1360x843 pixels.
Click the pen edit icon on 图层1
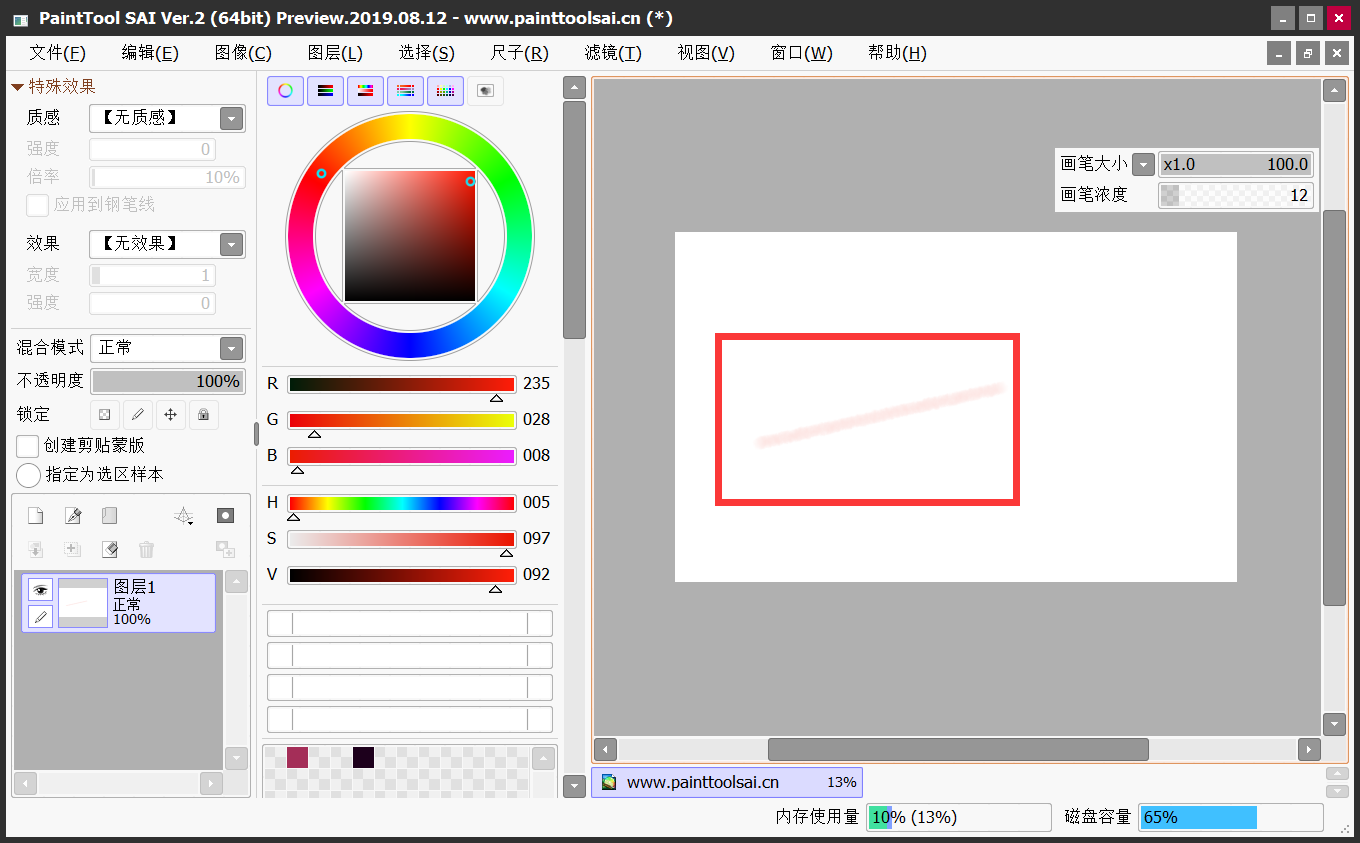tap(40, 617)
